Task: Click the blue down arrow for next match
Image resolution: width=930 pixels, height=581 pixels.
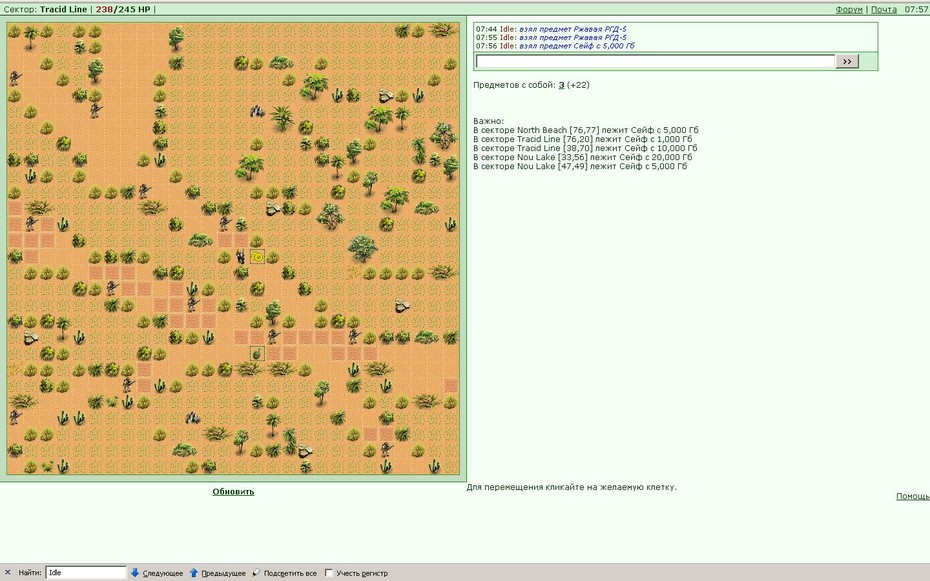Action: pos(135,573)
